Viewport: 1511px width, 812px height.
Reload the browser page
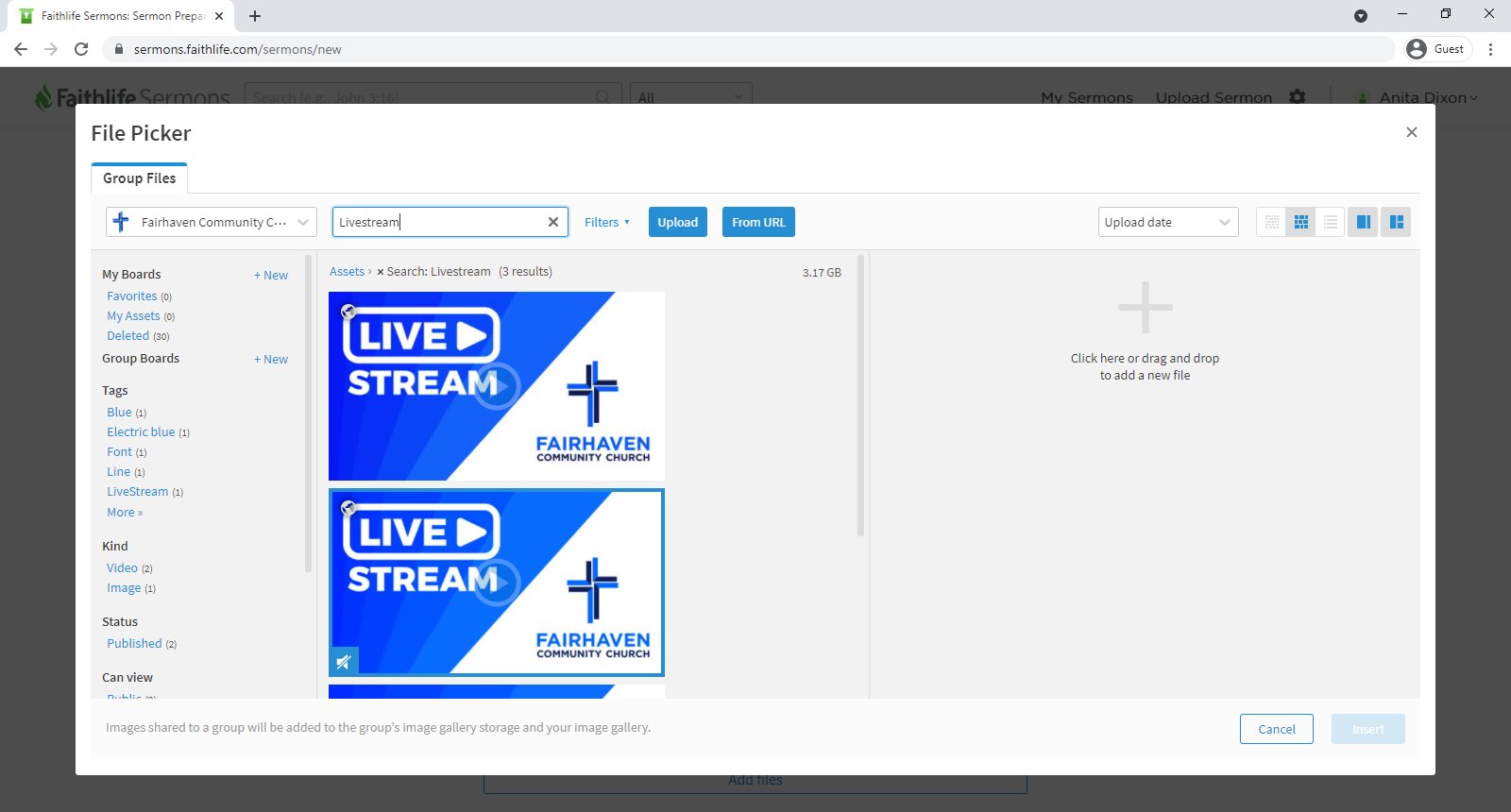81,49
